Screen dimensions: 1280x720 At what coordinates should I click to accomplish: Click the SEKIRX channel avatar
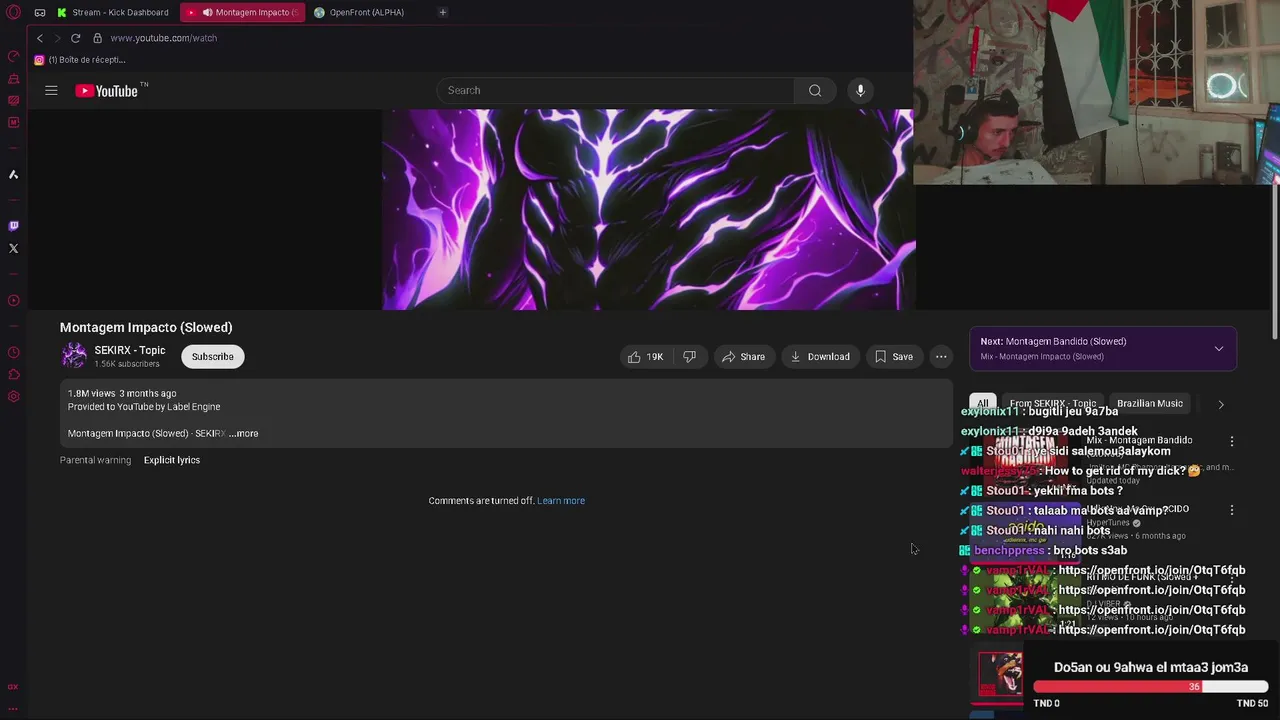click(x=74, y=356)
